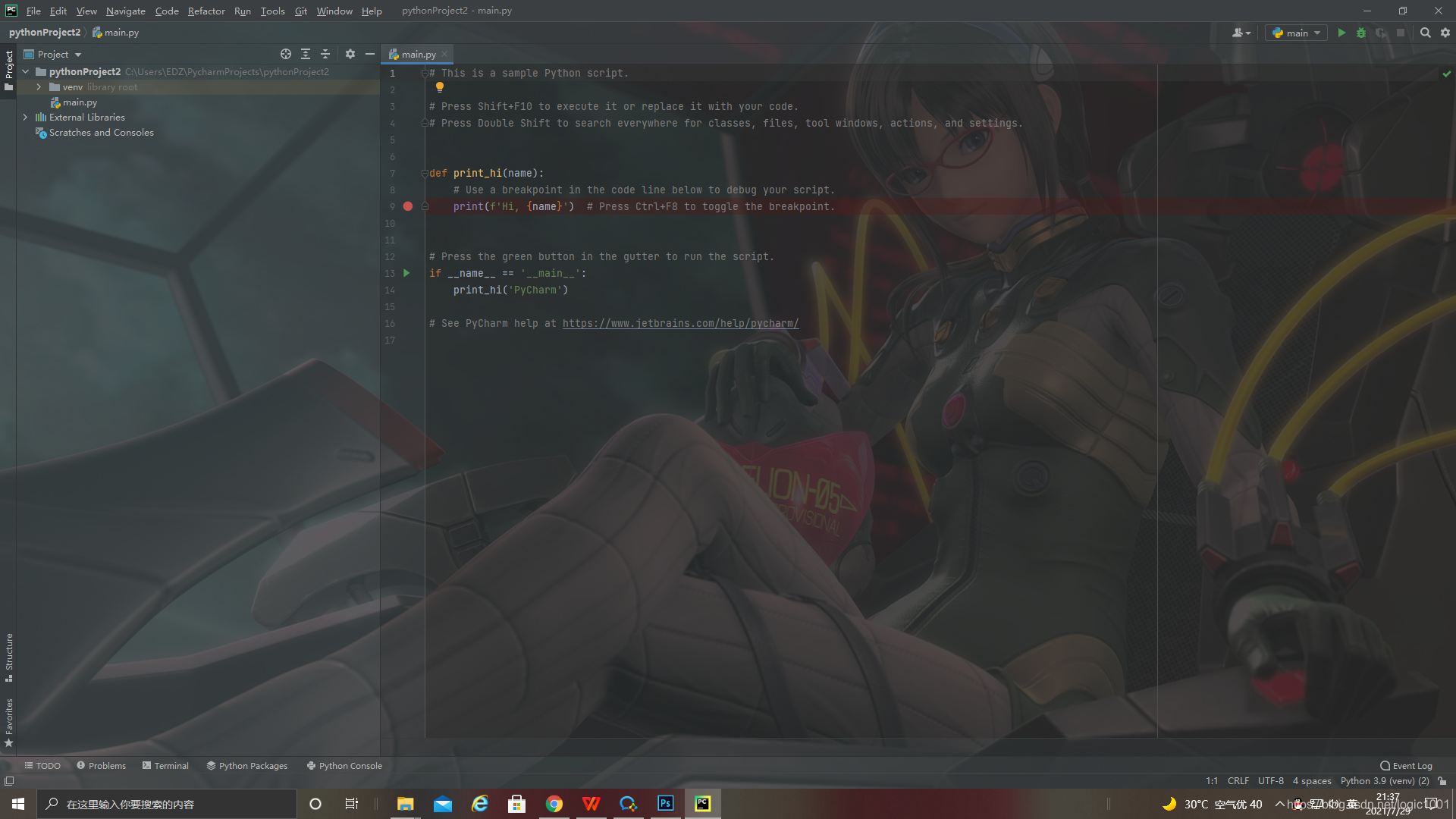Open the Problems tool window

101,766
